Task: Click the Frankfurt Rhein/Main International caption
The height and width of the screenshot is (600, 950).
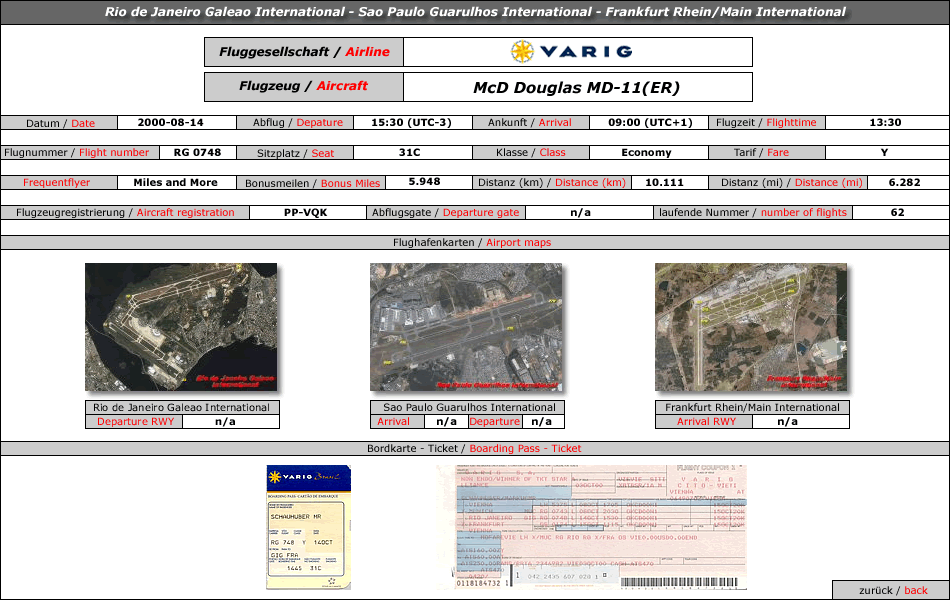Action: coord(752,407)
